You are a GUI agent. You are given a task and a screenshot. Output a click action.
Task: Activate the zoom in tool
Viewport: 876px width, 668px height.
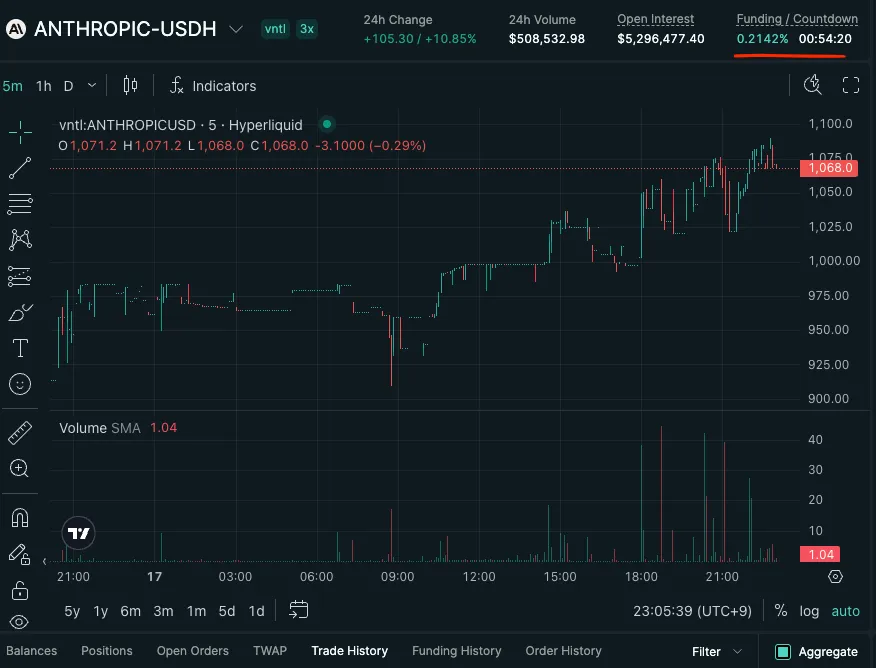(20, 468)
